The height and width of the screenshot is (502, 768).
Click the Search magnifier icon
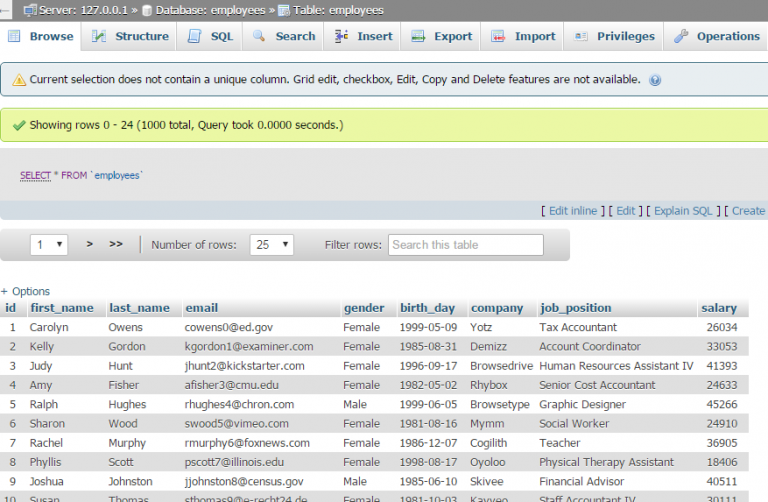tap(258, 36)
